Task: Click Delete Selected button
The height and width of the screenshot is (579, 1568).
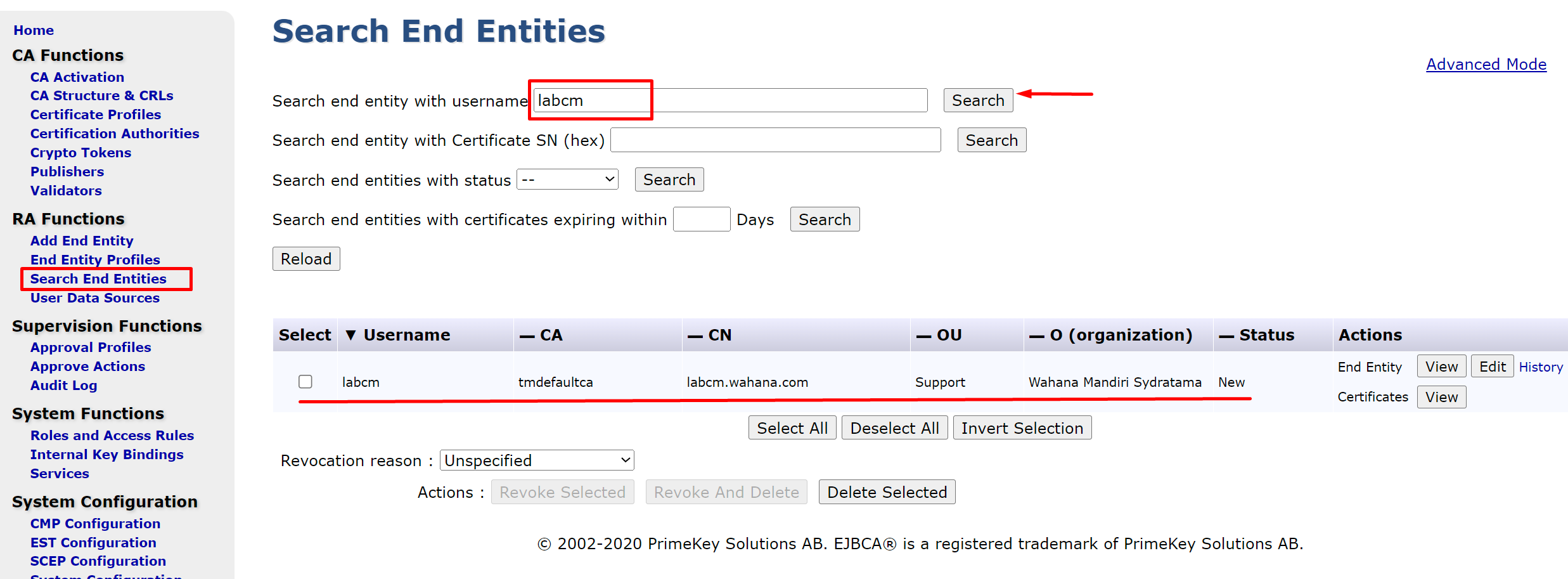Action: click(887, 492)
